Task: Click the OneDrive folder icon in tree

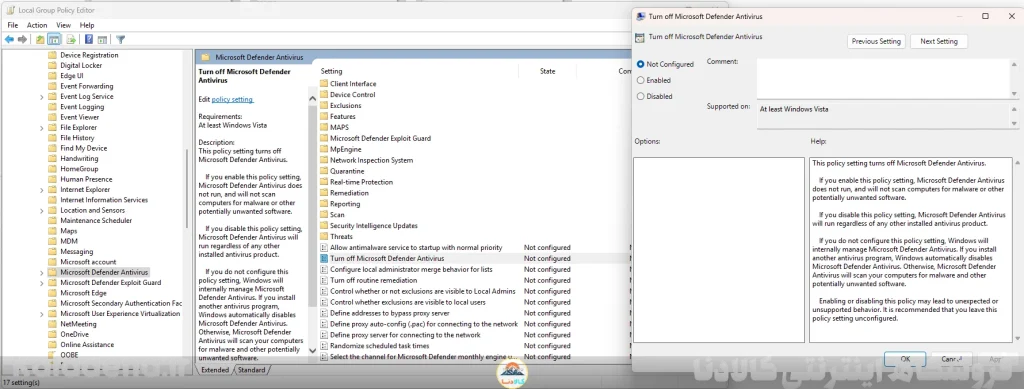Action: (53, 334)
